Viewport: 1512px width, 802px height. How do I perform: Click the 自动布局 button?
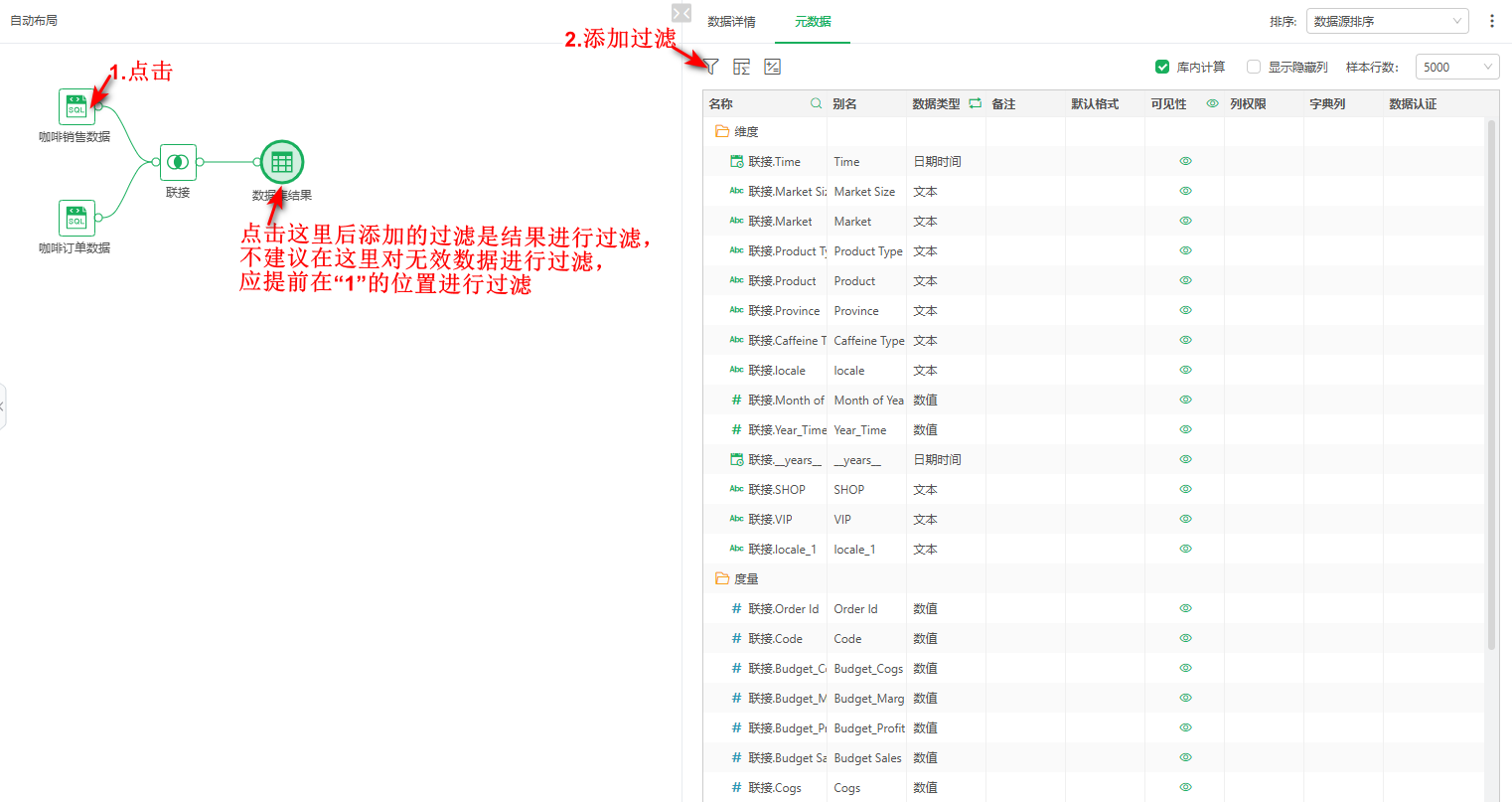pyautogui.click(x=34, y=20)
